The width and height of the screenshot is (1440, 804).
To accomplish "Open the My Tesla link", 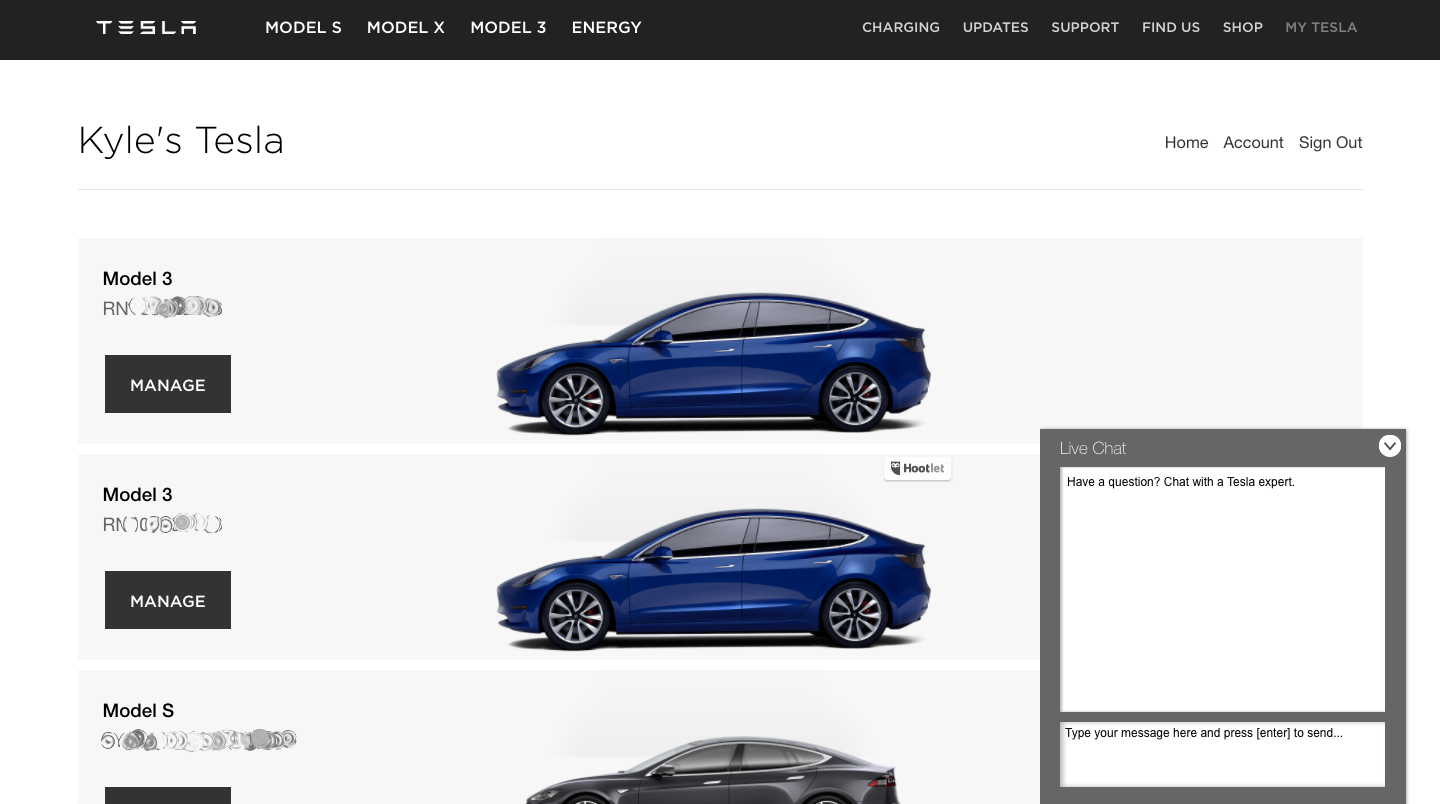I will (x=1321, y=27).
